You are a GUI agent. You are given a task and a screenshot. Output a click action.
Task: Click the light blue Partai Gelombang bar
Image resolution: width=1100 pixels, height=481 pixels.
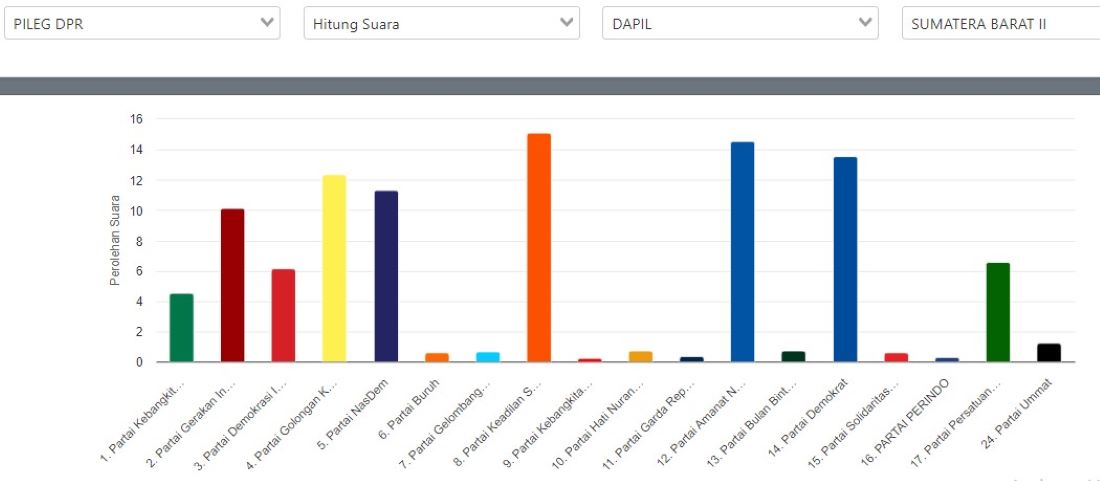(x=488, y=356)
